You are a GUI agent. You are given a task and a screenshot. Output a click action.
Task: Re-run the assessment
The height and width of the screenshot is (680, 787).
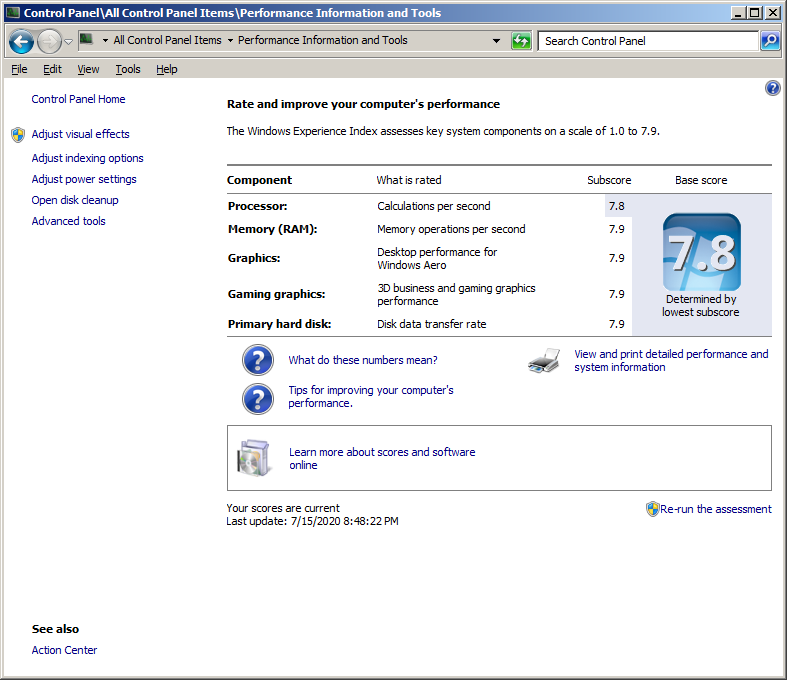(716, 509)
